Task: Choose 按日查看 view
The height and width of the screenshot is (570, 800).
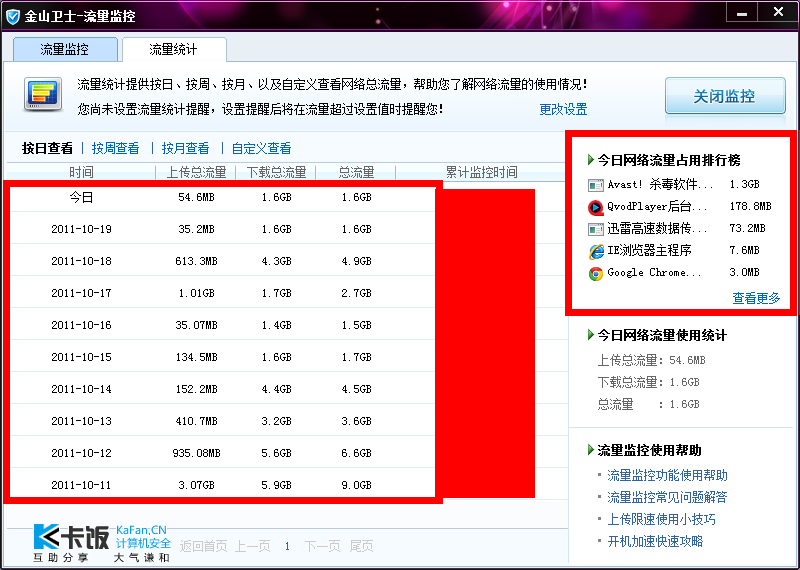Action: point(47,148)
